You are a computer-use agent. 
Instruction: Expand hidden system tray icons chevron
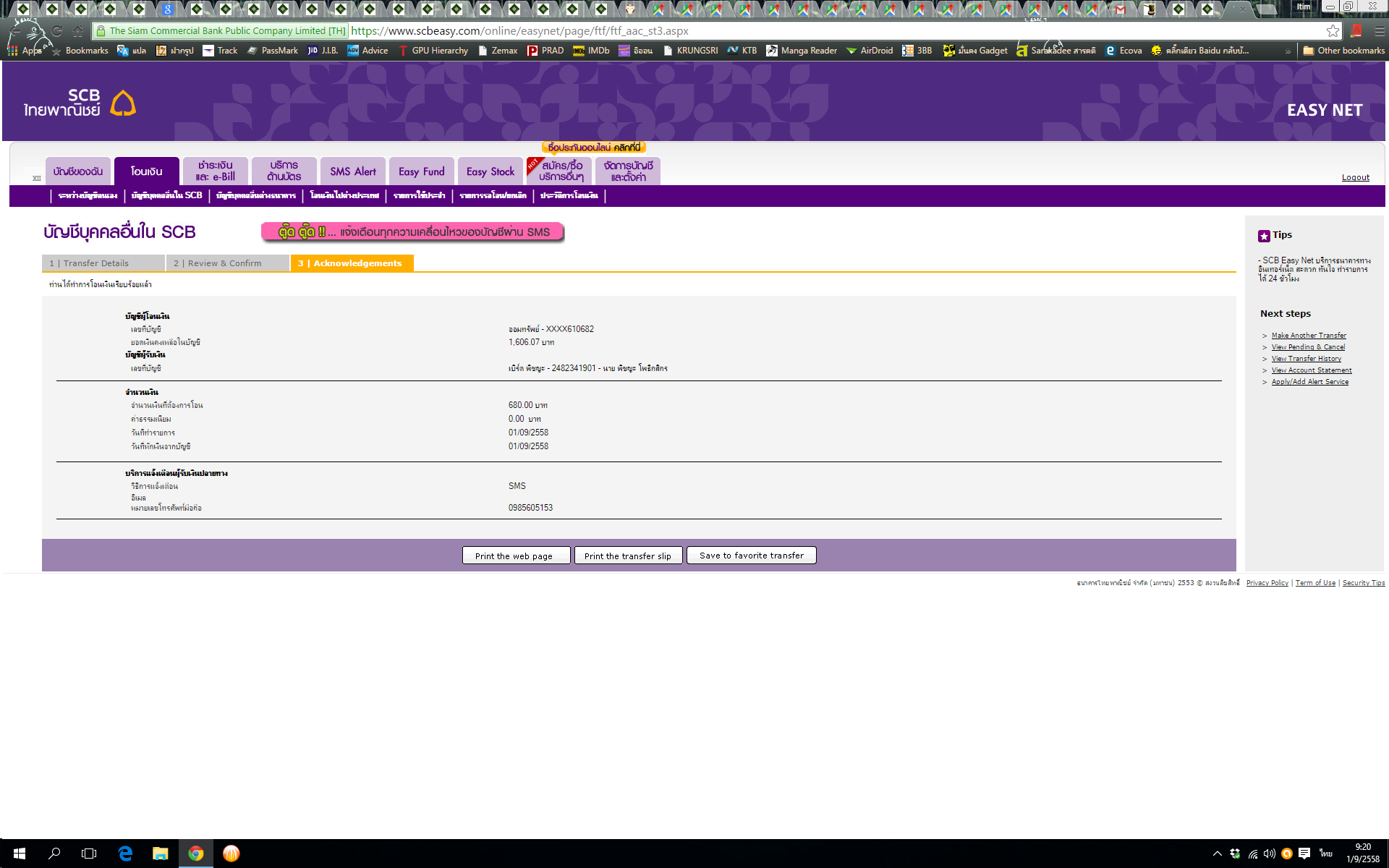click(1217, 854)
